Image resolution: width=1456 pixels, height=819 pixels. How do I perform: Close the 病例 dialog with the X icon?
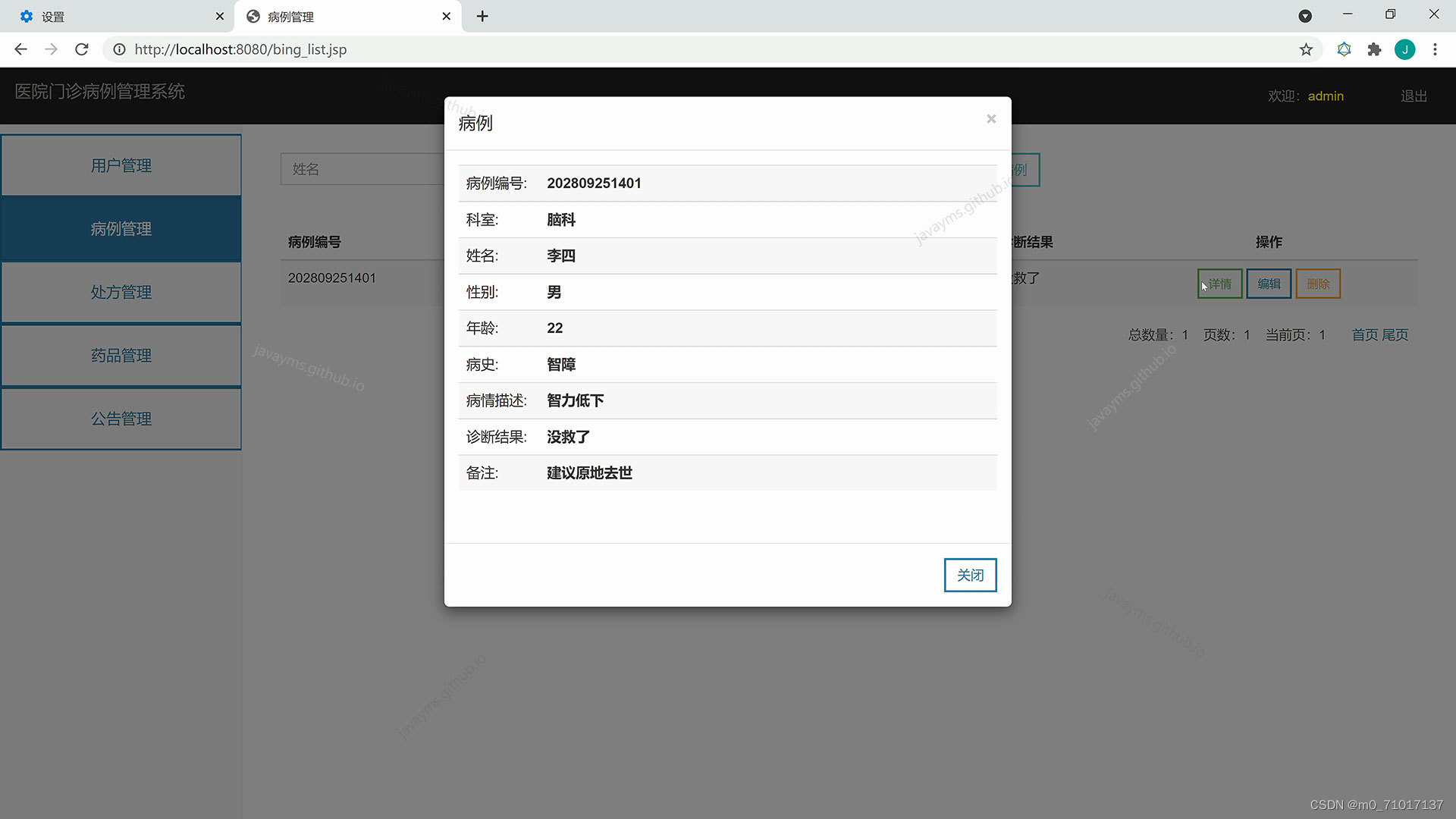(x=991, y=119)
